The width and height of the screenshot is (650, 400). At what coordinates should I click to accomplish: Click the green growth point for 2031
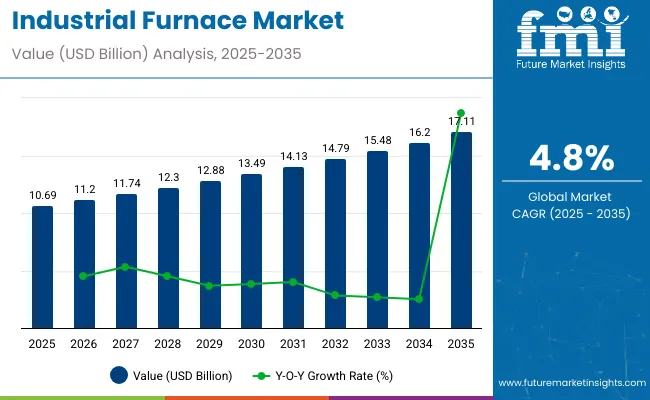[x=293, y=282]
